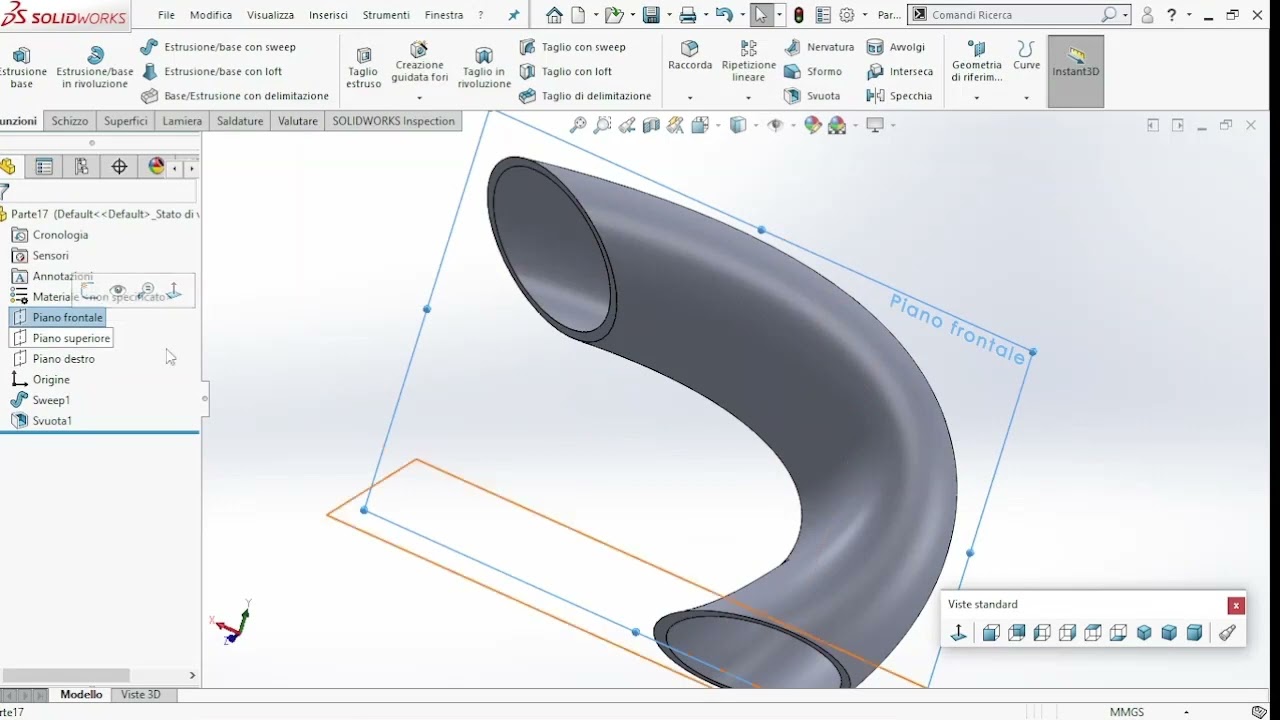Open the File menu
The height and width of the screenshot is (720, 1280).
(166, 15)
